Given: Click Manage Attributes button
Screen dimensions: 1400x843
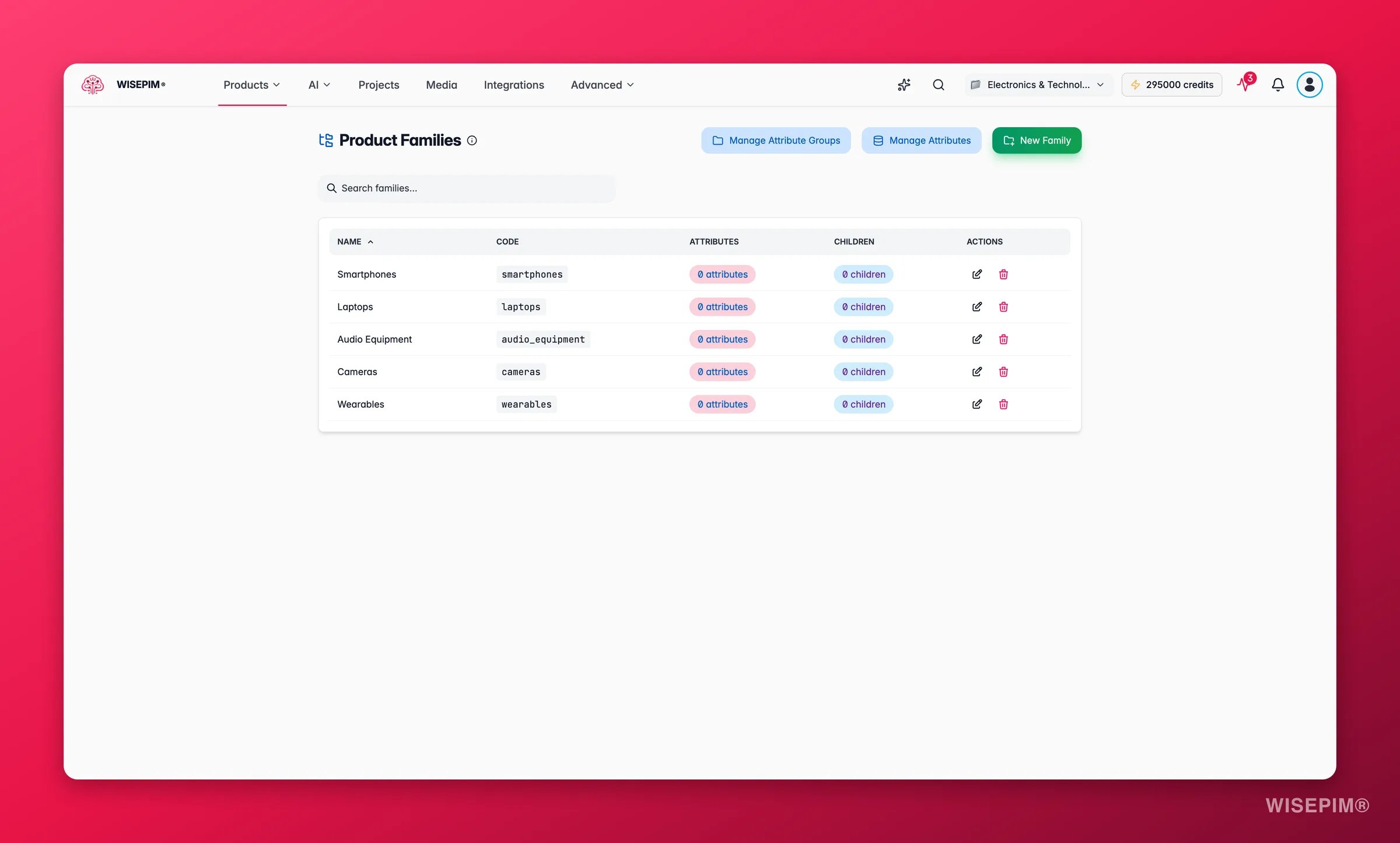Looking at the screenshot, I should coord(922,141).
